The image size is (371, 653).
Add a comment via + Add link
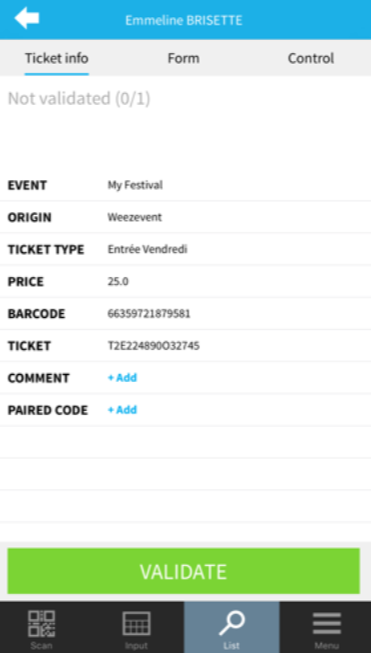[x=122, y=378]
